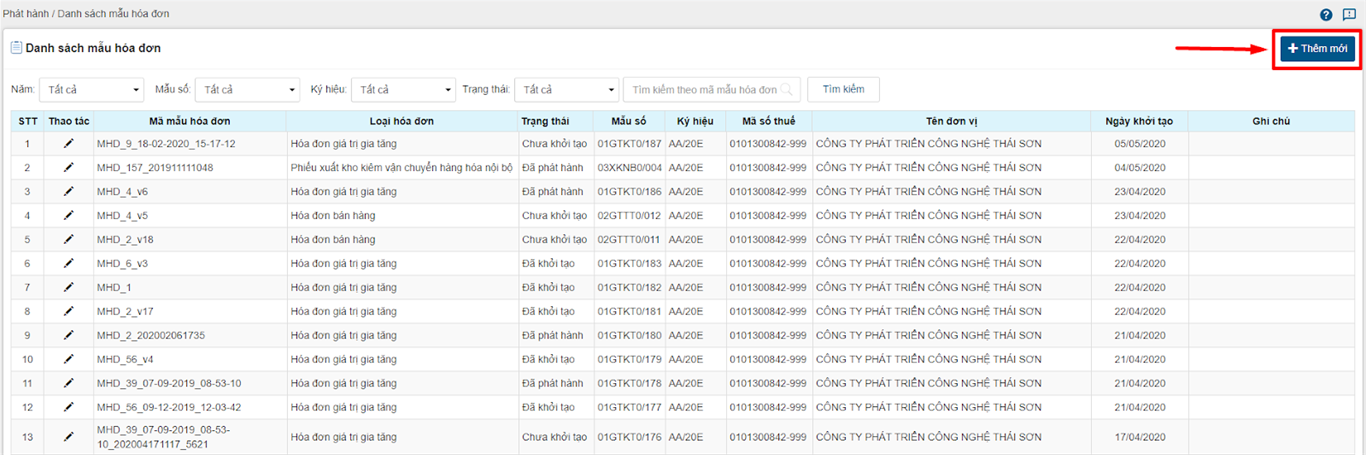Click the Phát hành breadcrumb link
Image resolution: width=1366 pixels, height=455 pixels.
point(25,13)
